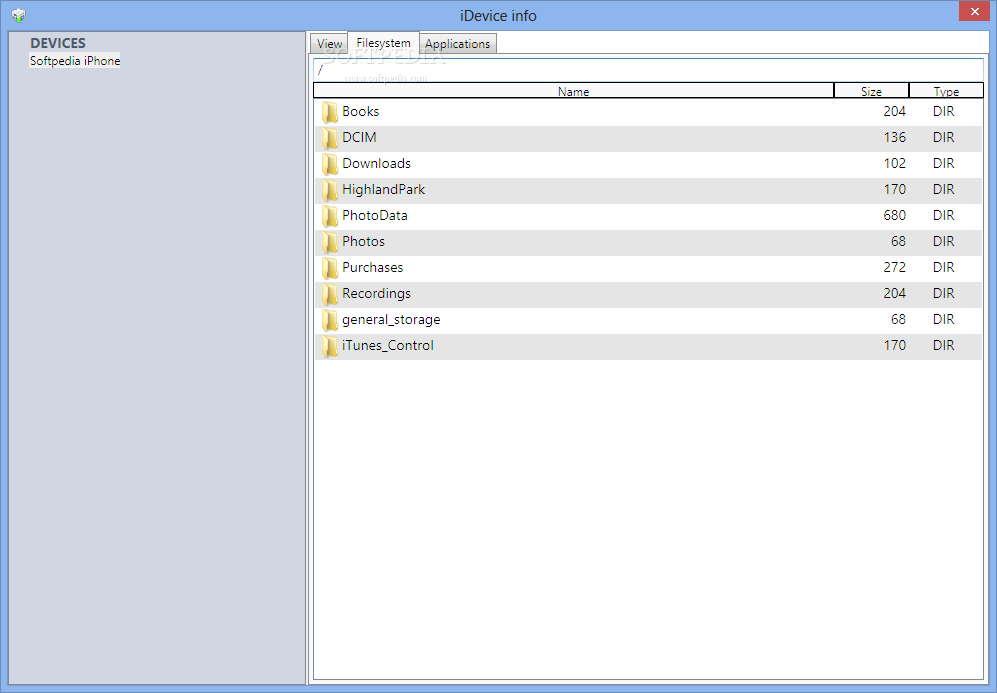Sort by the Size column header
Screen dimensions: 997x693
click(871, 91)
